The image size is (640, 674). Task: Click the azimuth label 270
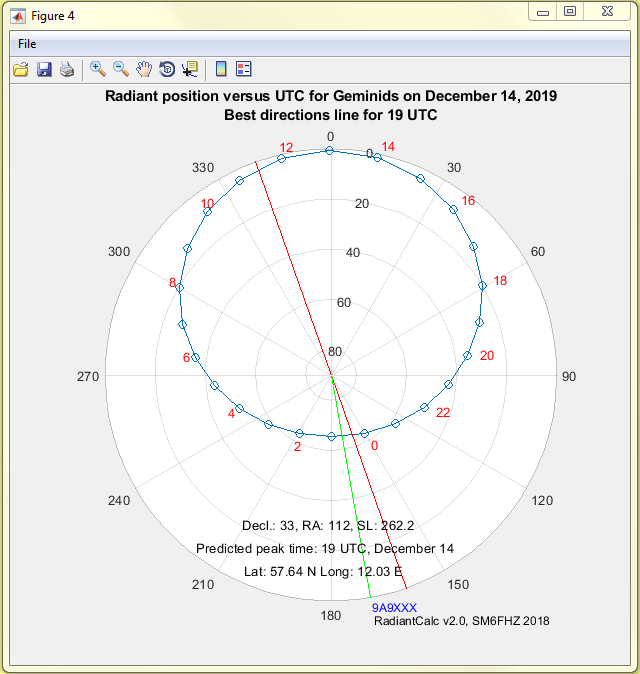pyautogui.click(x=88, y=377)
